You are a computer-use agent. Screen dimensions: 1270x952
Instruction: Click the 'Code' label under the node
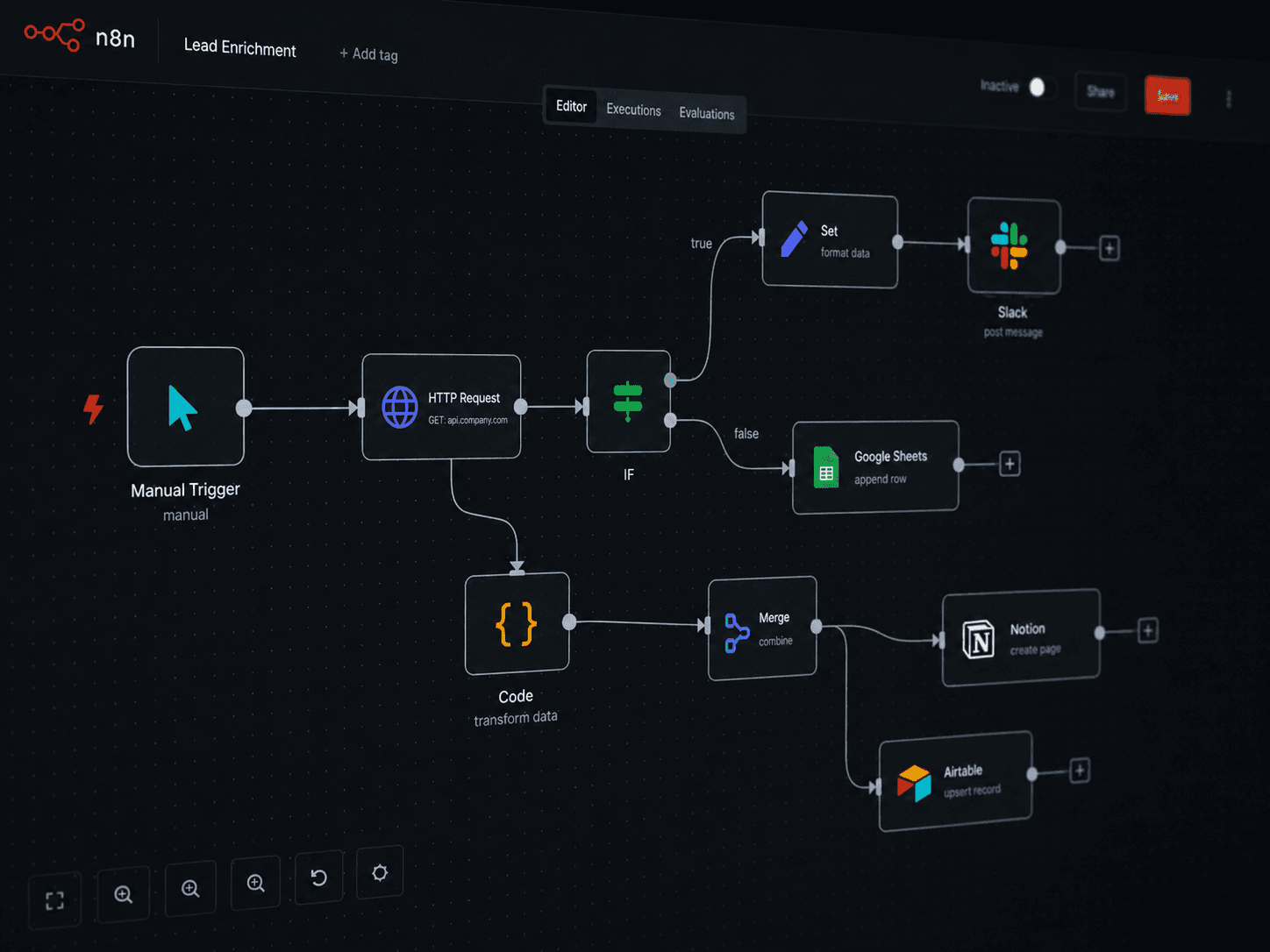pos(516,697)
